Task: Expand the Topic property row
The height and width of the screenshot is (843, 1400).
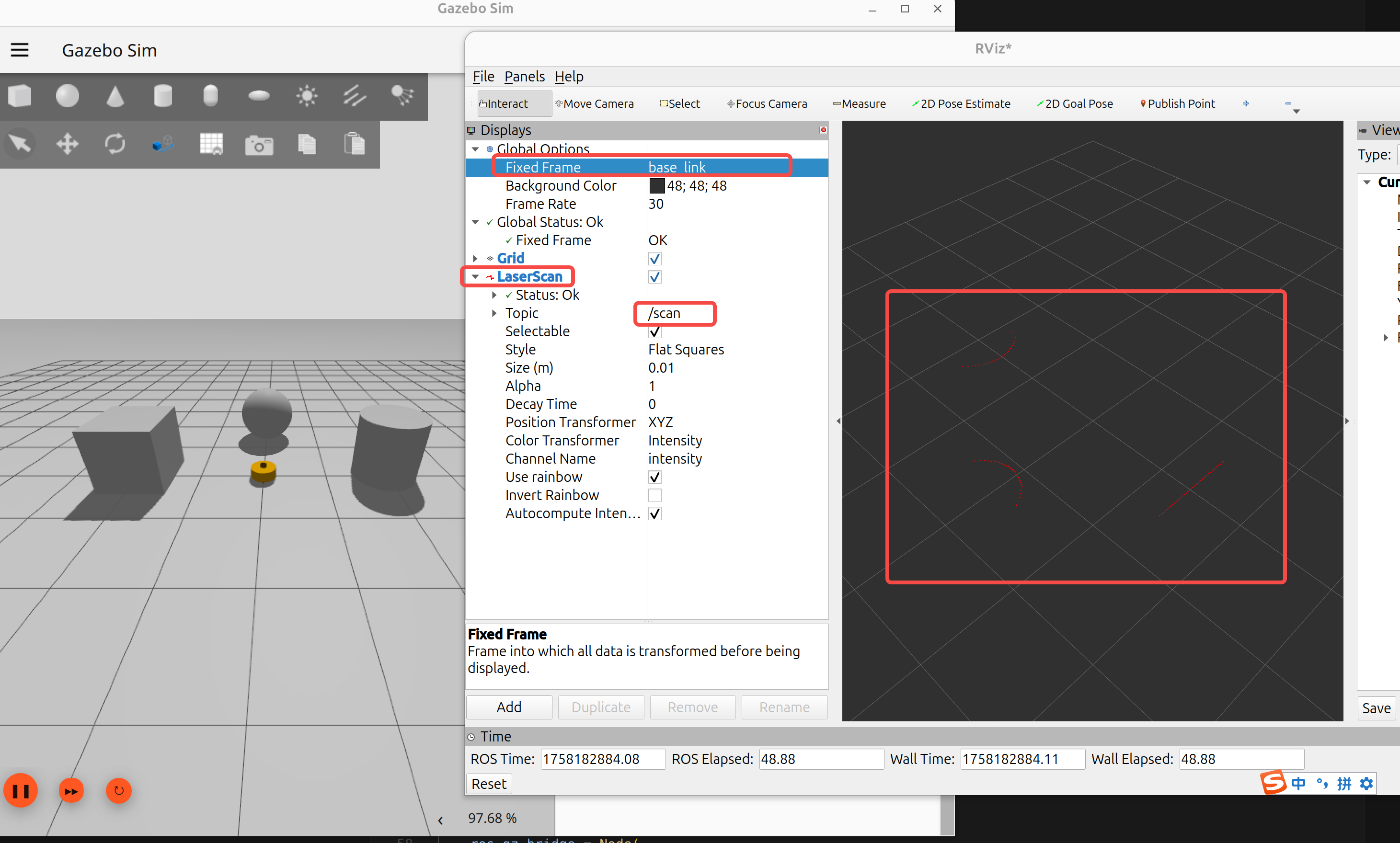Action: coord(494,313)
